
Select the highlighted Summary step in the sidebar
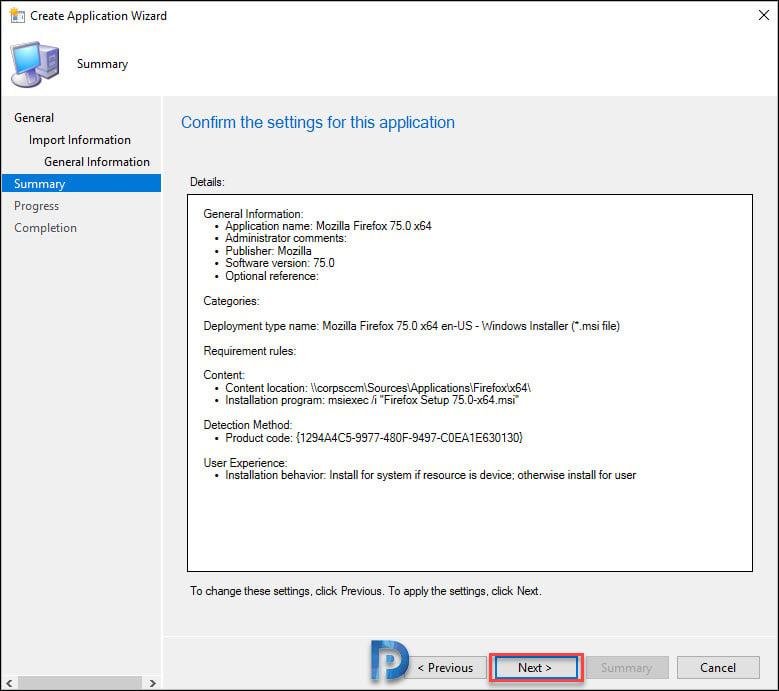tap(40, 184)
